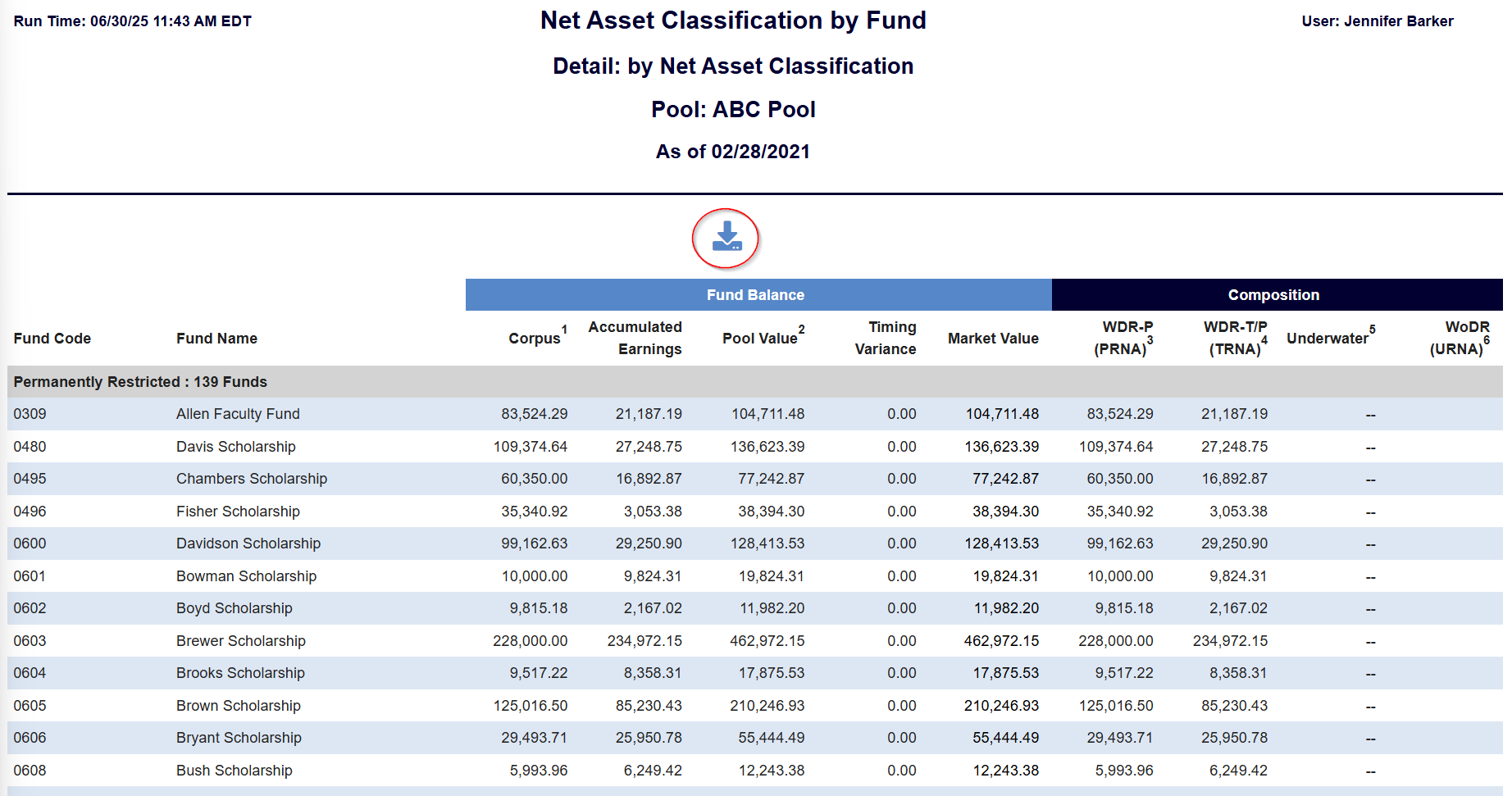This screenshot has width=1512, height=796.
Task: Click the Fund Balance header band
Action: tap(758, 295)
